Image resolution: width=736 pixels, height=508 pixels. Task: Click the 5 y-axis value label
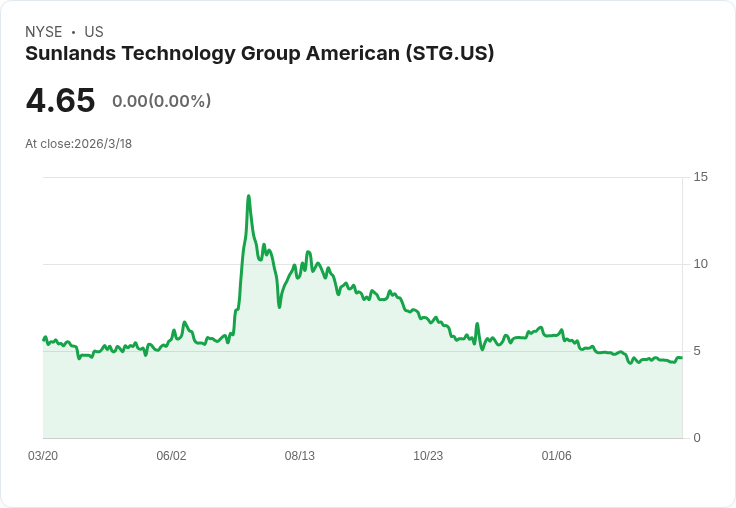(697, 351)
